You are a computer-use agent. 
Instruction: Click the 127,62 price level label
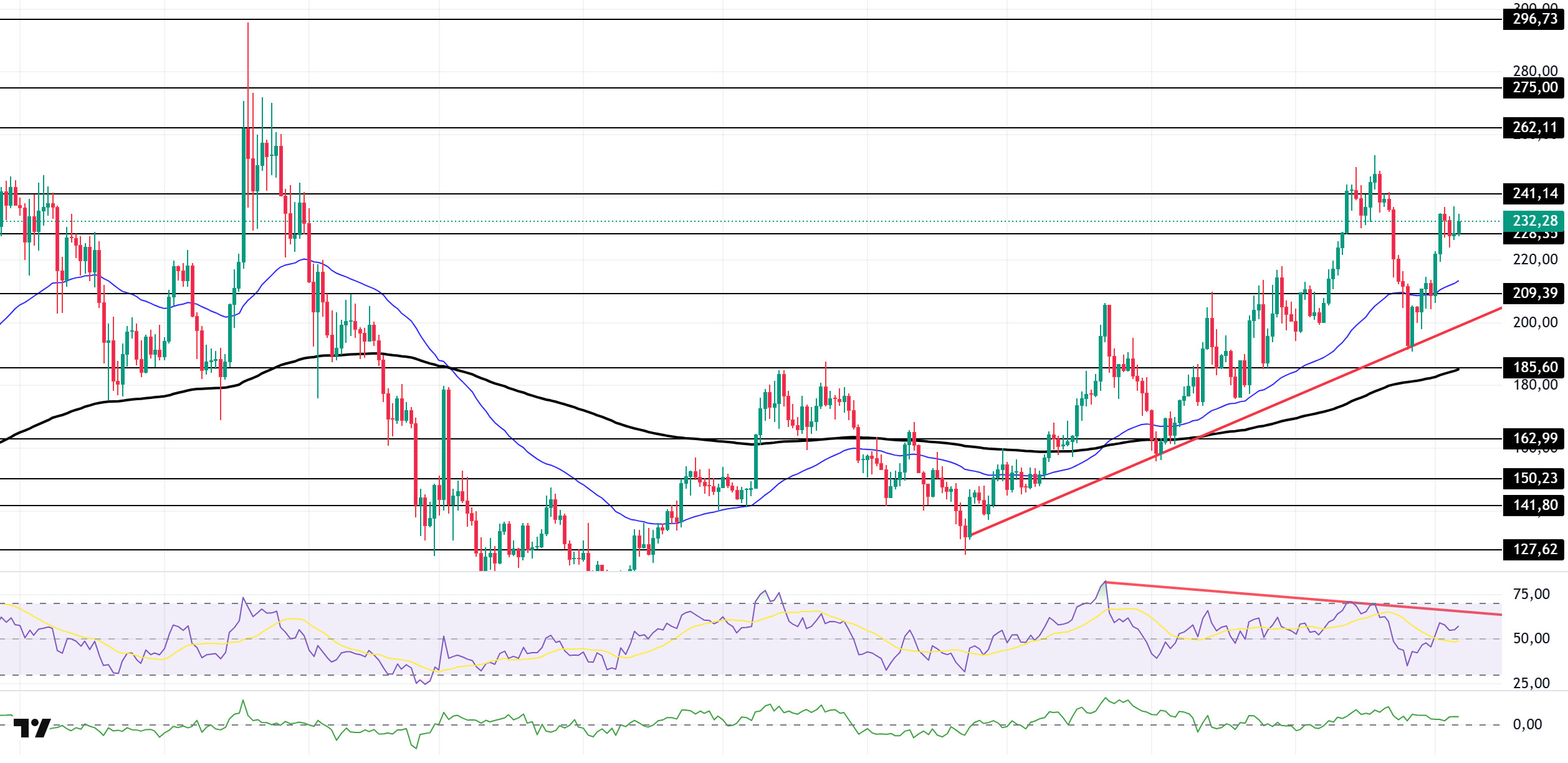tap(1534, 549)
